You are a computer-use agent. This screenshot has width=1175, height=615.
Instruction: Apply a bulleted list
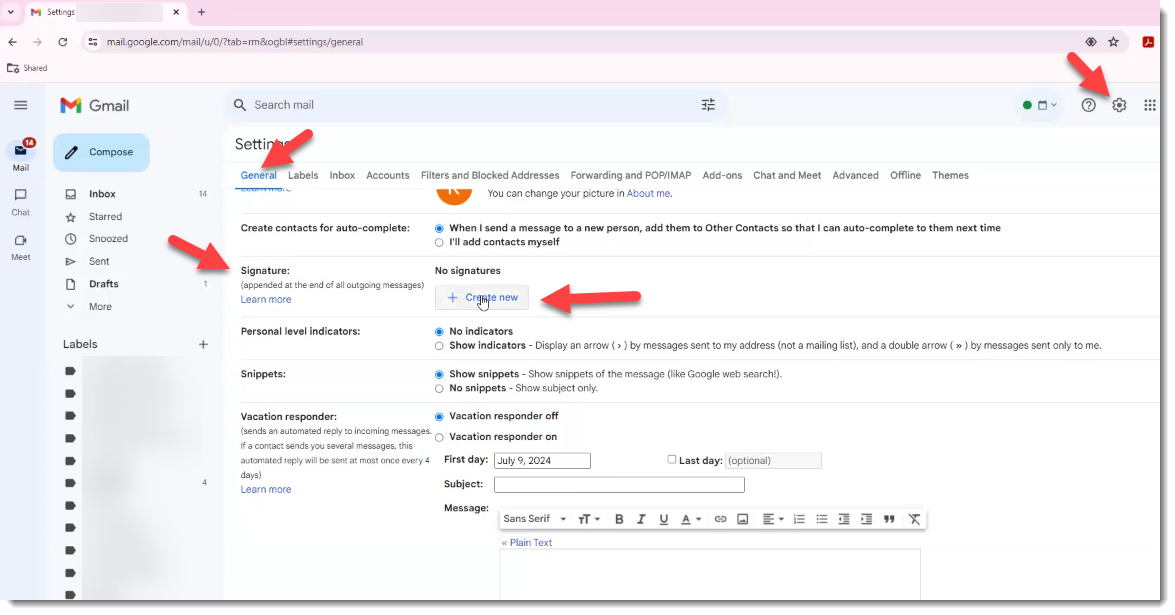click(x=821, y=519)
